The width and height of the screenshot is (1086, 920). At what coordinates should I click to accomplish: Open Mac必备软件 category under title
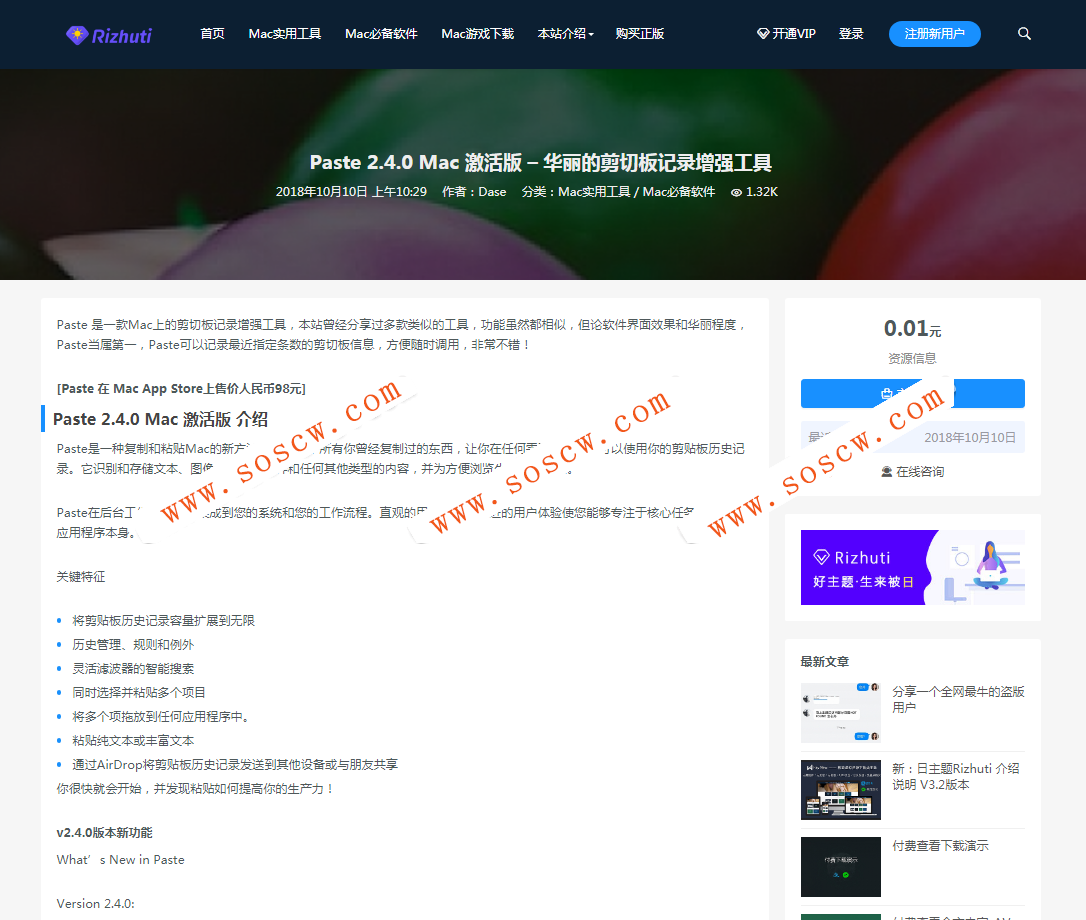coord(679,192)
